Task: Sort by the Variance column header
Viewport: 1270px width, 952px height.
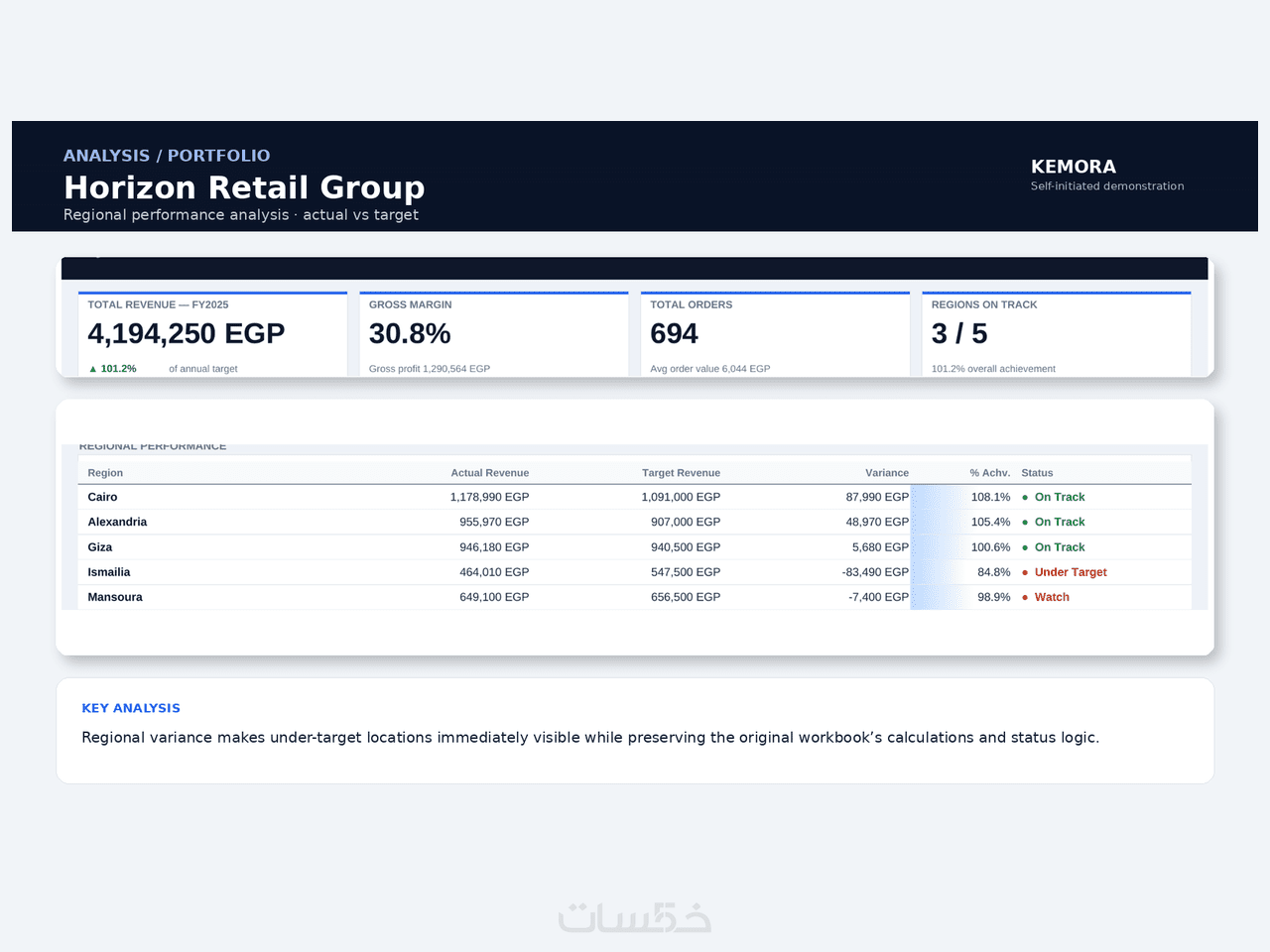Action: coord(887,473)
